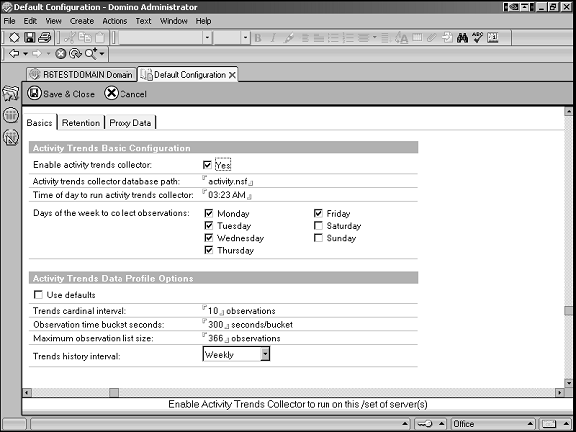Click the bulleted list icon
576x432 pixels.
point(333,37)
